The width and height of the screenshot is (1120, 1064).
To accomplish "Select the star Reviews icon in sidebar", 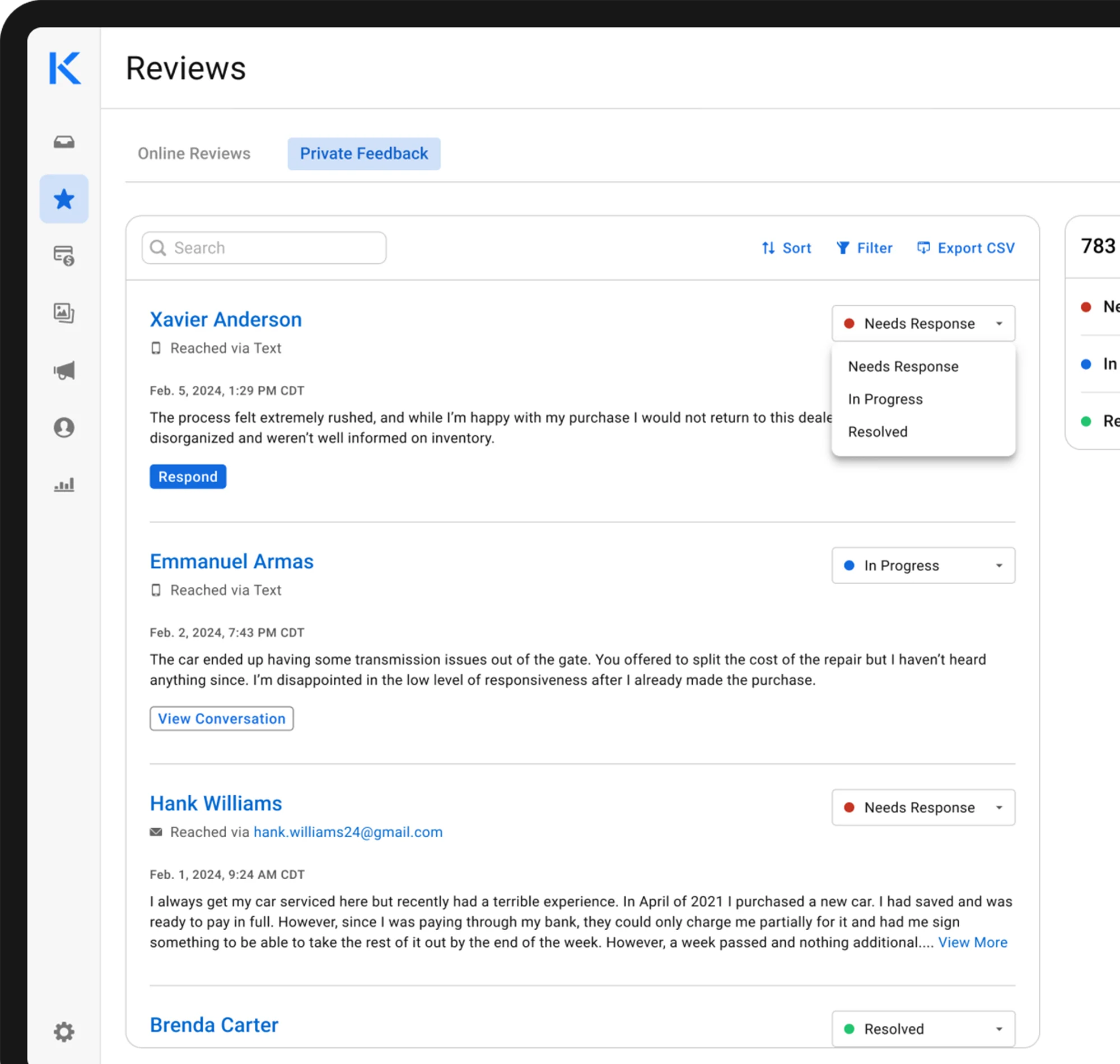I will tap(63, 198).
